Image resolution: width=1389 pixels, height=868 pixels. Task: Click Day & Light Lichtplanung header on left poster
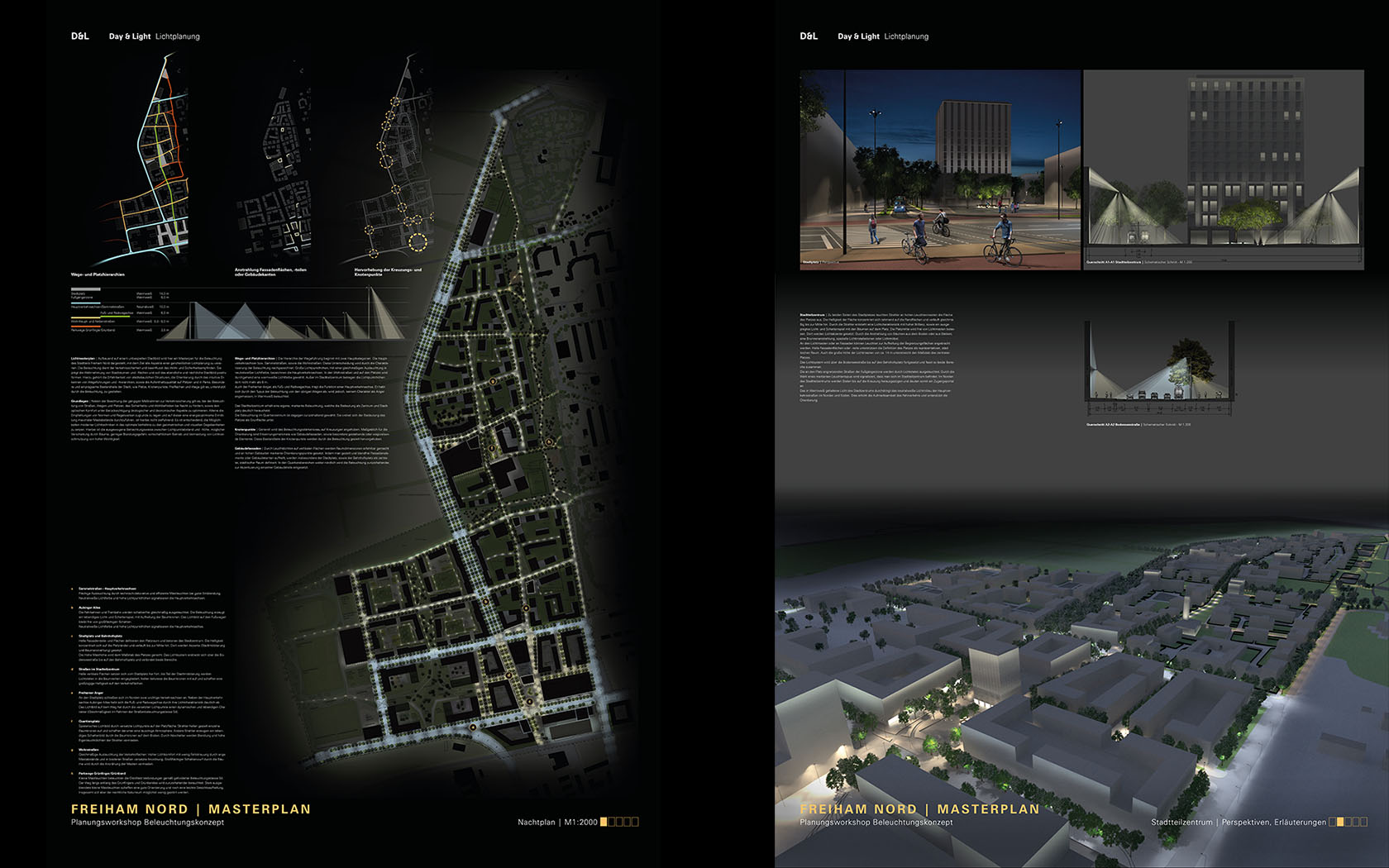tap(154, 36)
